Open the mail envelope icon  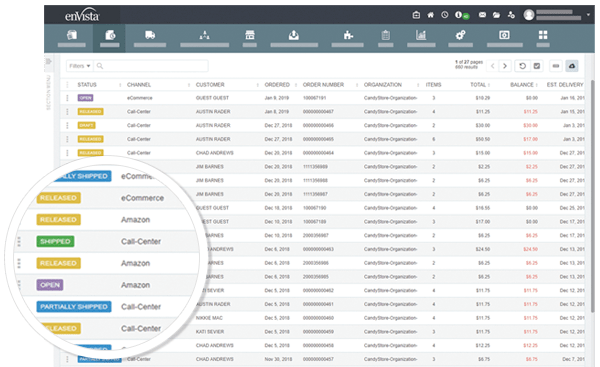pos(482,15)
